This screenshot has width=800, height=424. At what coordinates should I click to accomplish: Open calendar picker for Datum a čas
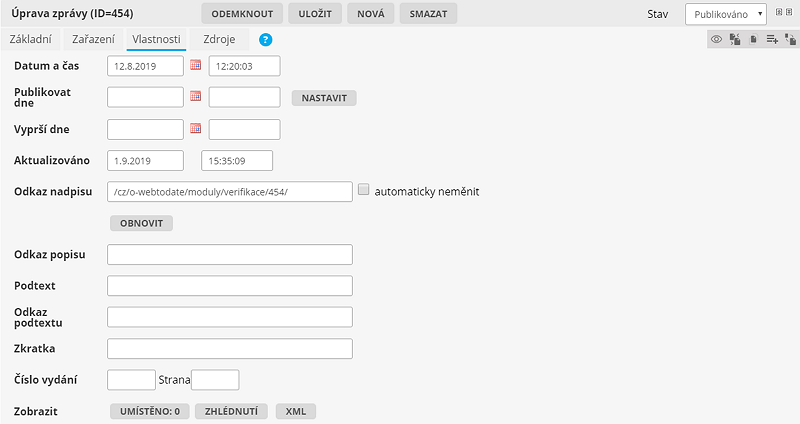click(x=196, y=66)
